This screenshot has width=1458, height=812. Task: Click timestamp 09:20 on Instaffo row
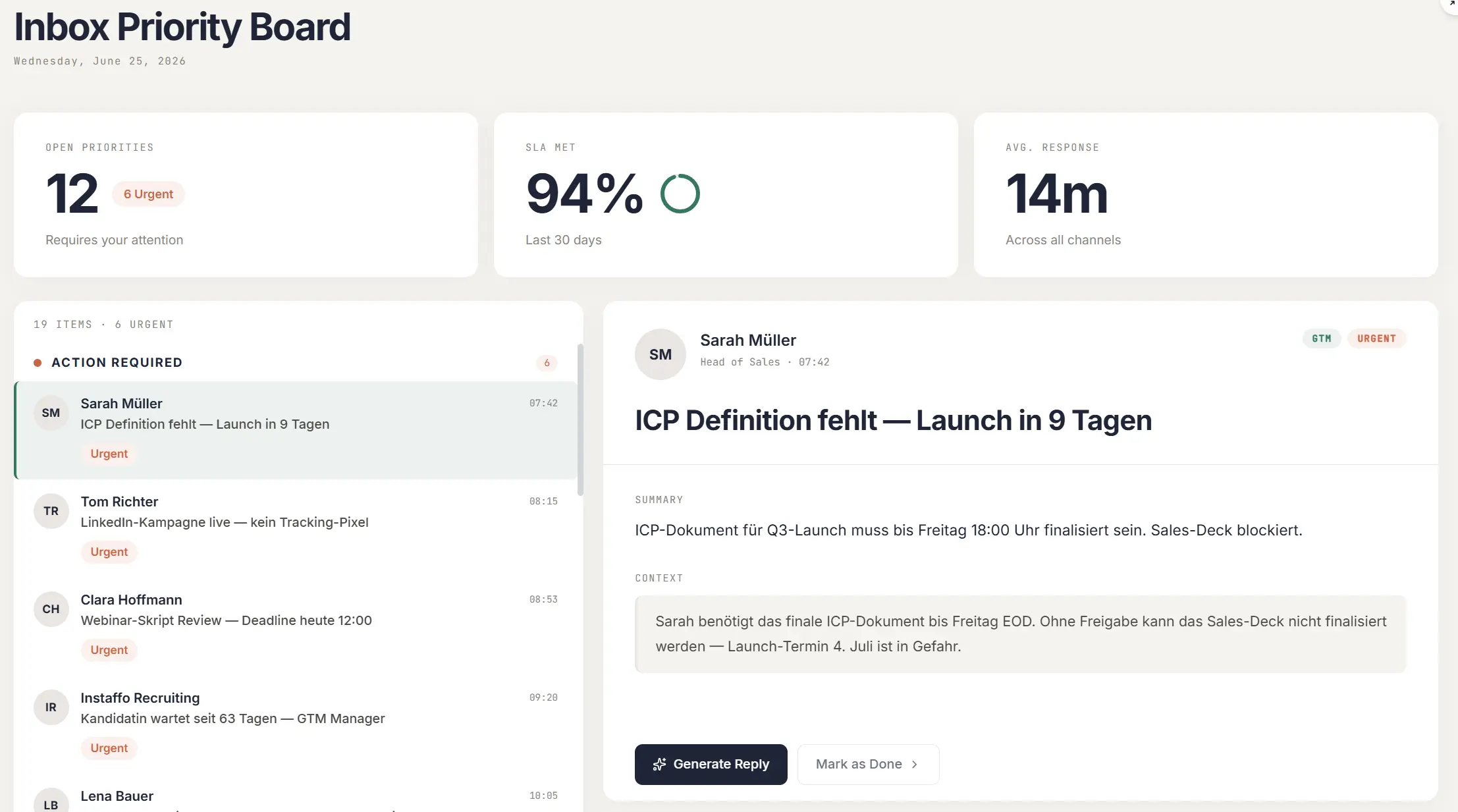tap(543, 697)
